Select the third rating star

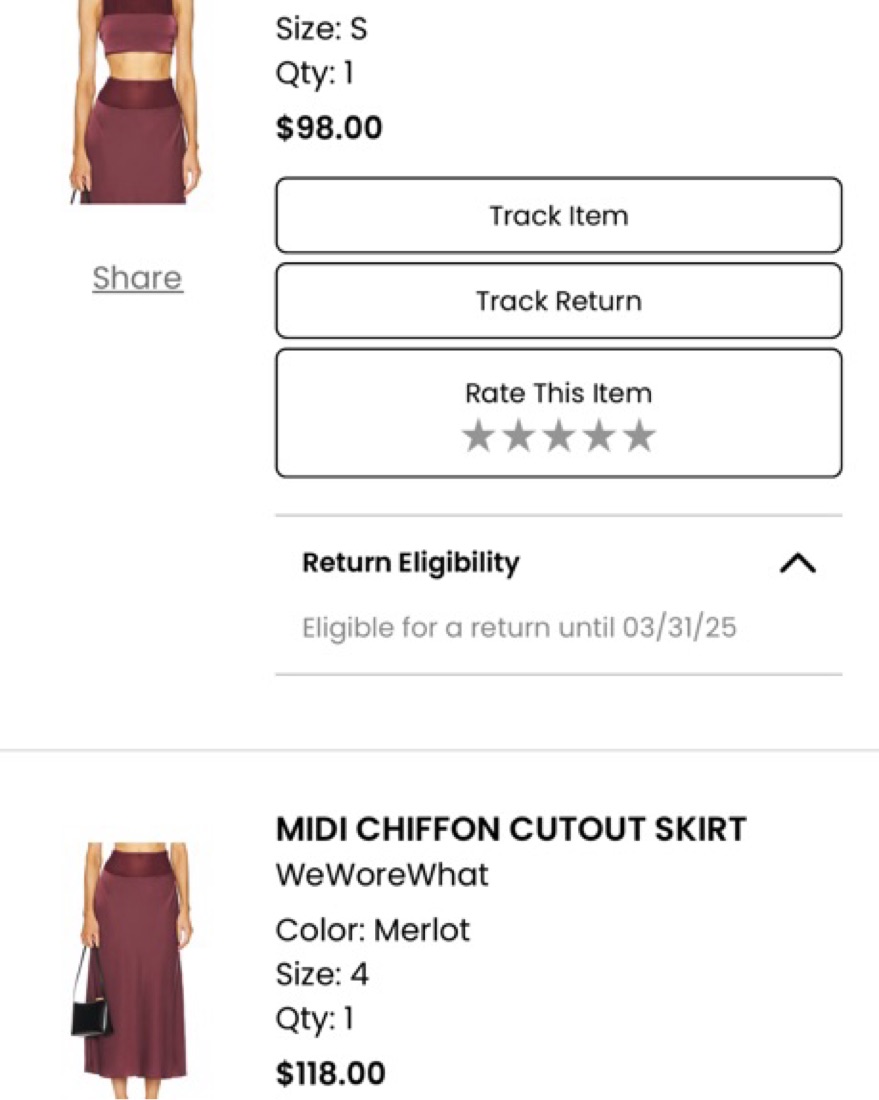(x=559, y=437)
